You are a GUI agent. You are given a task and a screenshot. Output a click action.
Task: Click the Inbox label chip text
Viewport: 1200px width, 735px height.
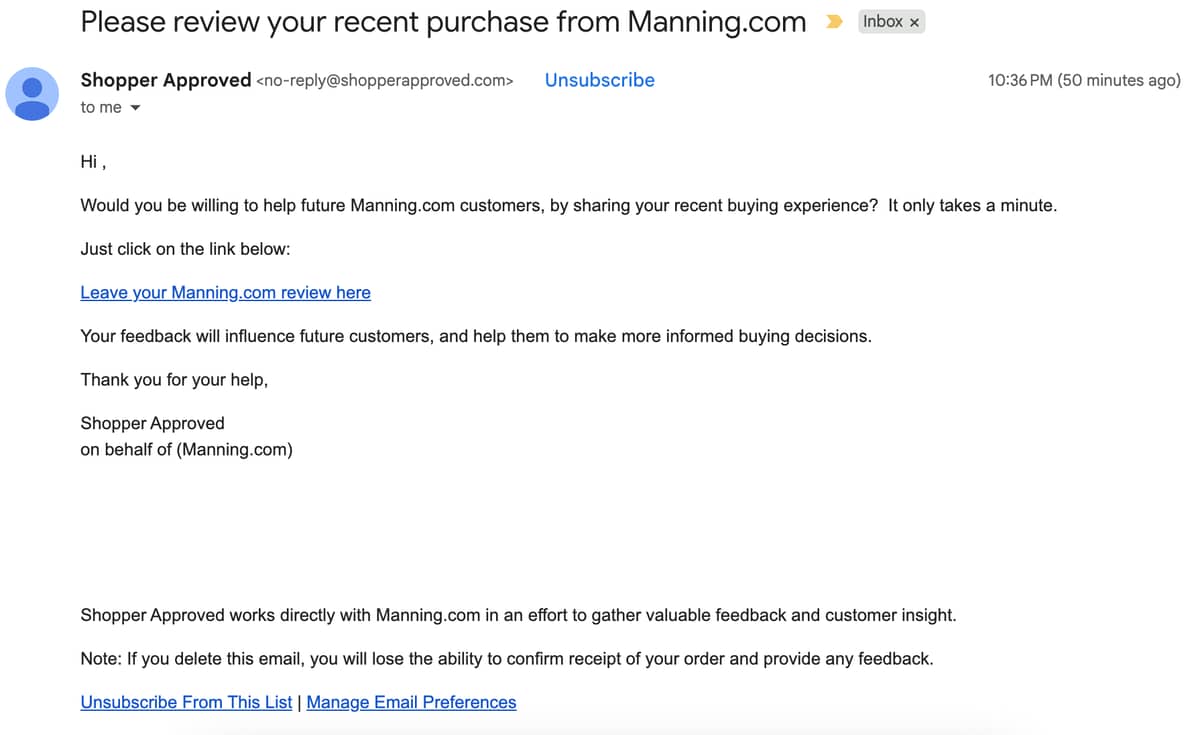[x=882, y=22]
